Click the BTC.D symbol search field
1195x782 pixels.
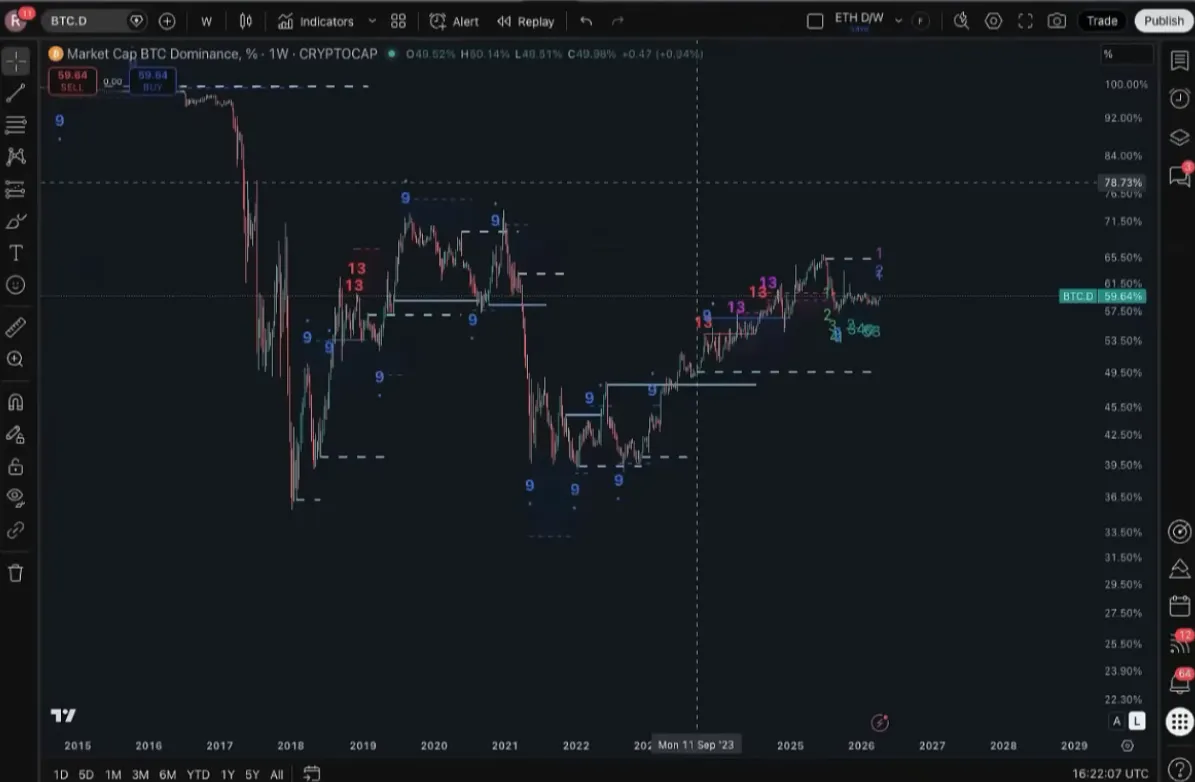click(x=85, y=21)
